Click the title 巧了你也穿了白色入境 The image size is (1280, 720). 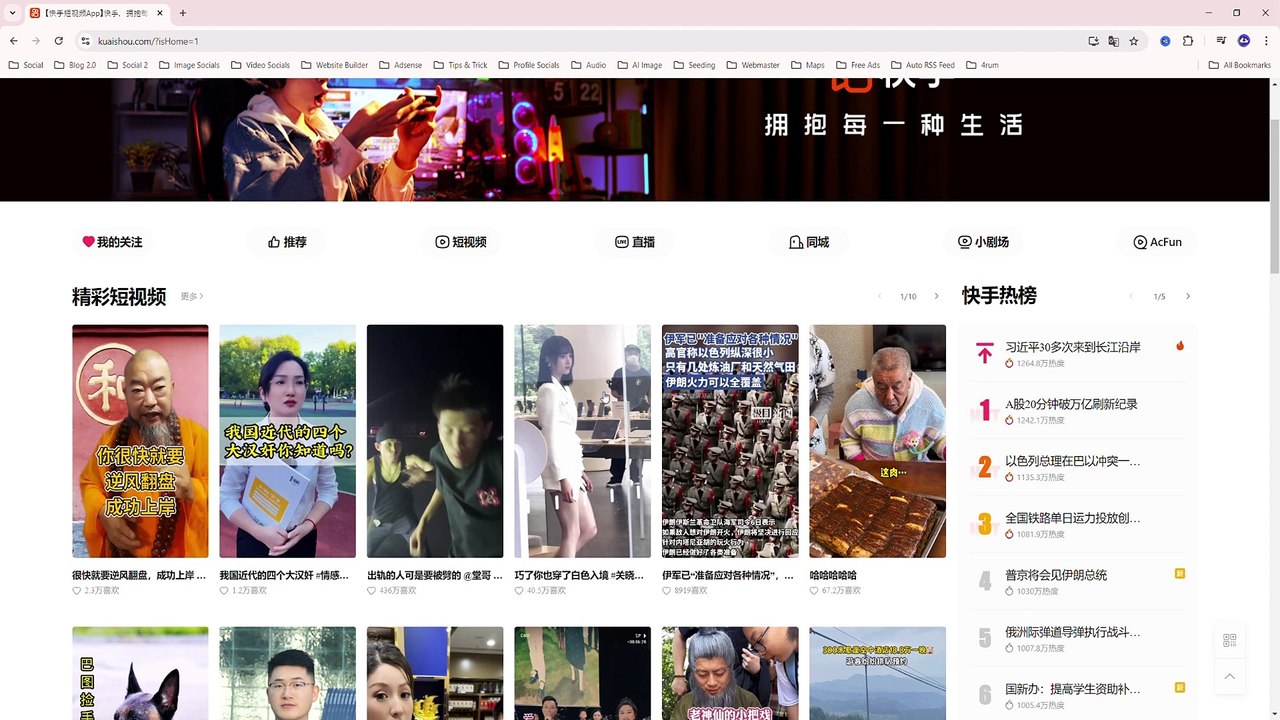point(580,575)
